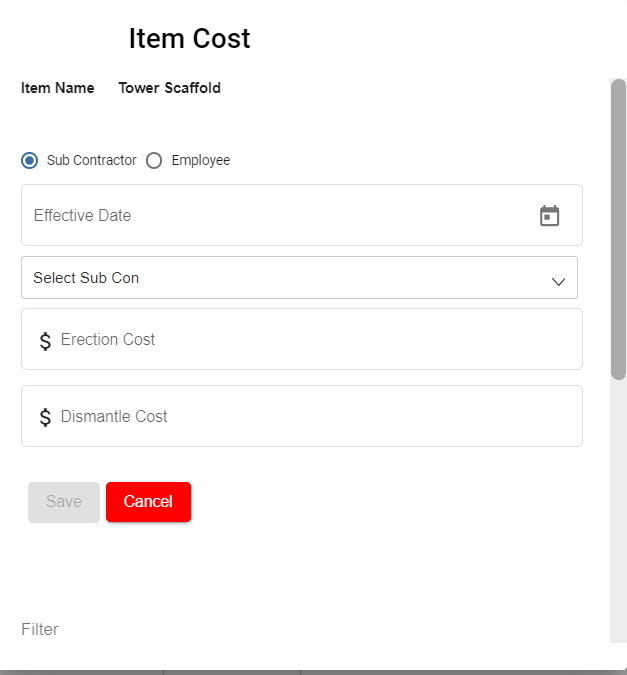
Task: Open the Select Sub Con dropdown
Action: [x=280, y=278]
